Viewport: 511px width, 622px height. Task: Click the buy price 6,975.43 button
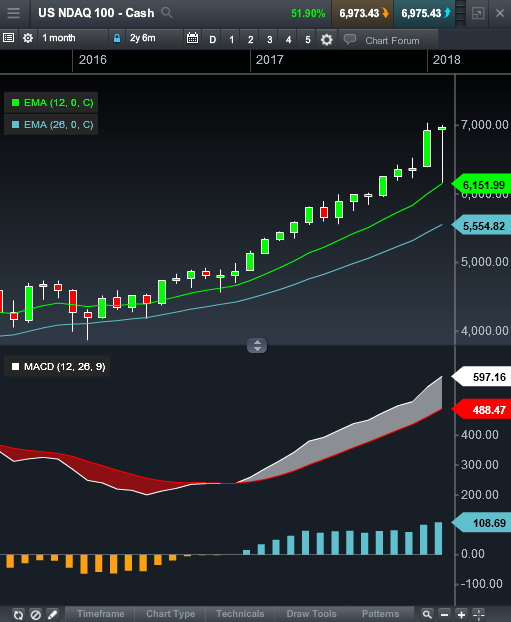(425, 13)
